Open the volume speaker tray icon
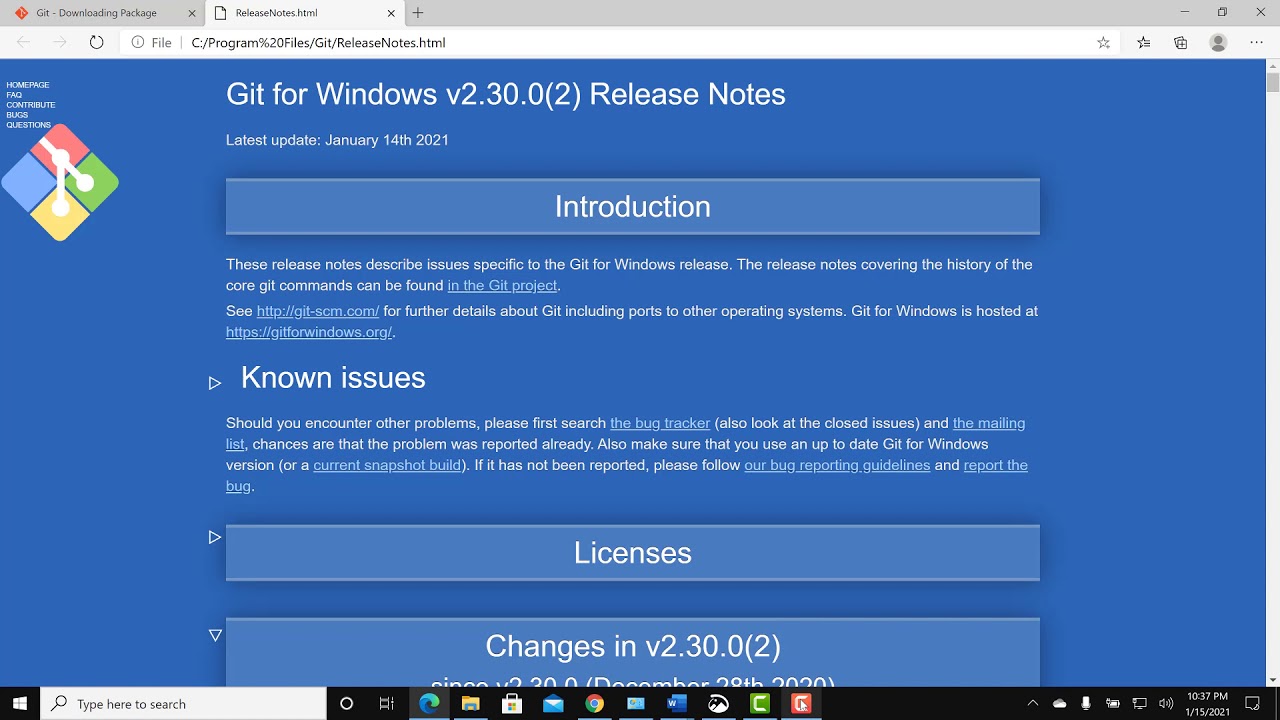Viewport: 1280px width, 720px height. (1165, 704)
